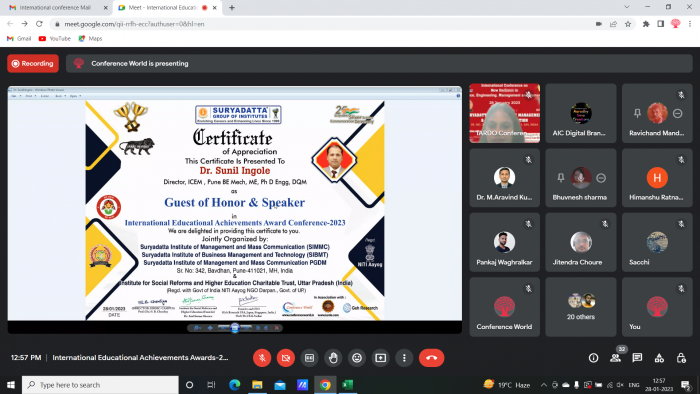Switch to International conference Mail tab

tap(56, 8)
